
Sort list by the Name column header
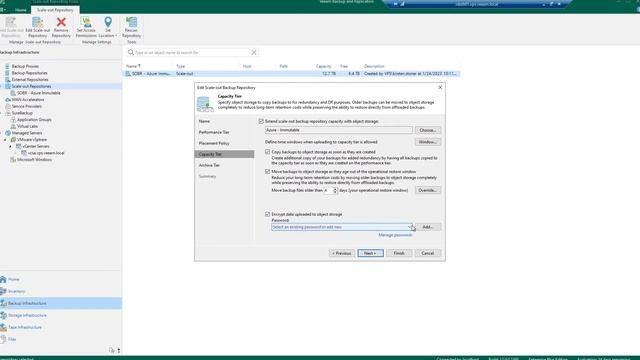[133, 66]
